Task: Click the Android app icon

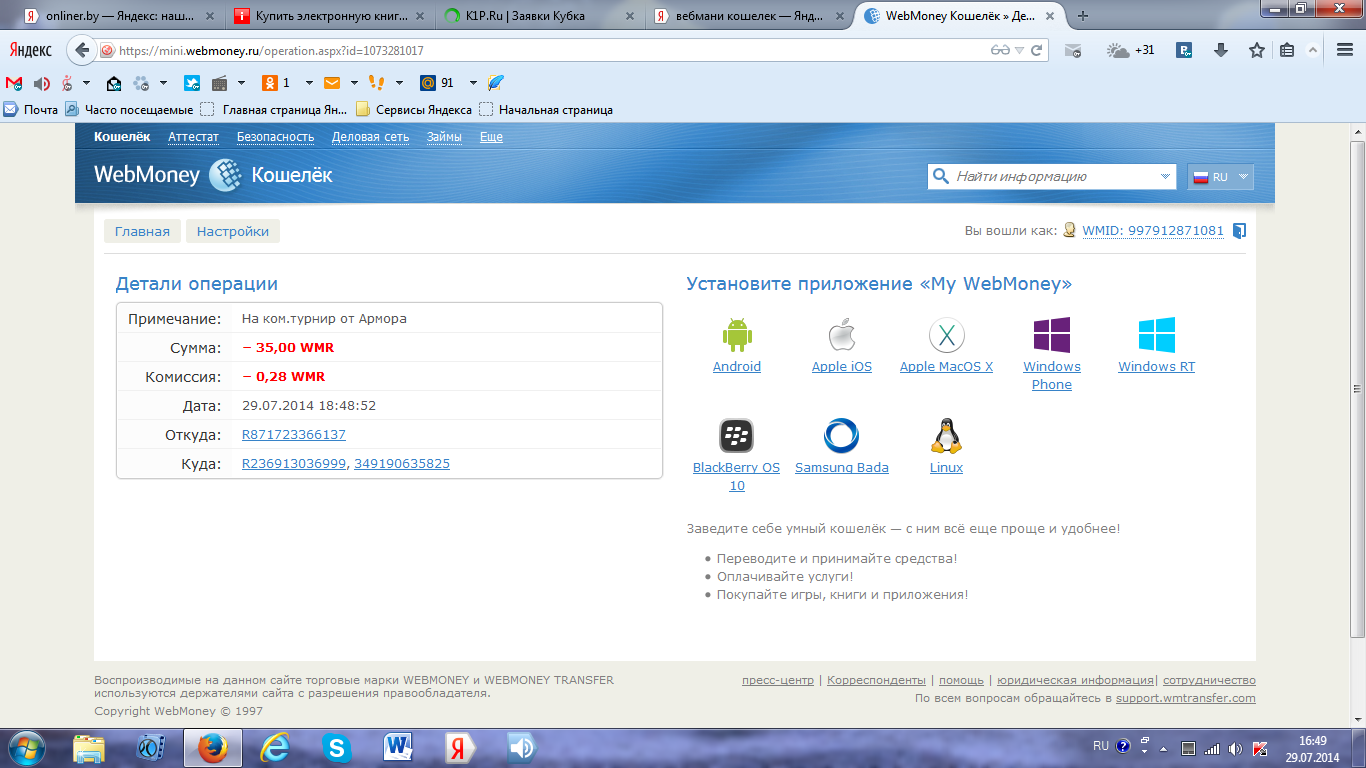Action: point(737,335)
